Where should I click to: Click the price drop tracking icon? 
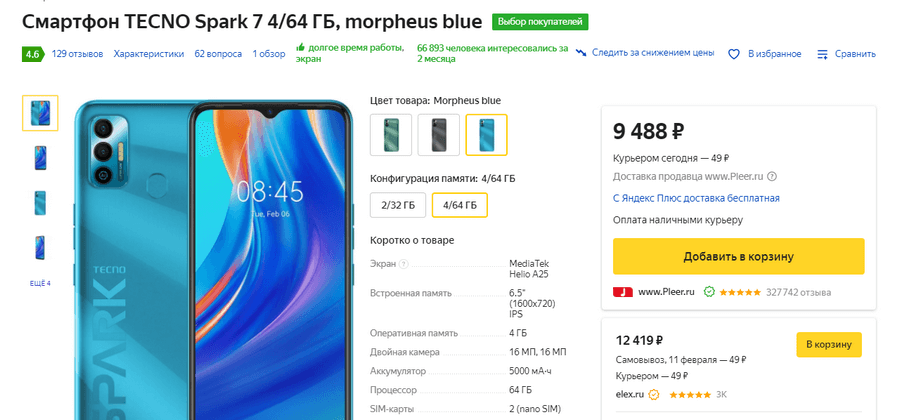[x=581, y=53]
